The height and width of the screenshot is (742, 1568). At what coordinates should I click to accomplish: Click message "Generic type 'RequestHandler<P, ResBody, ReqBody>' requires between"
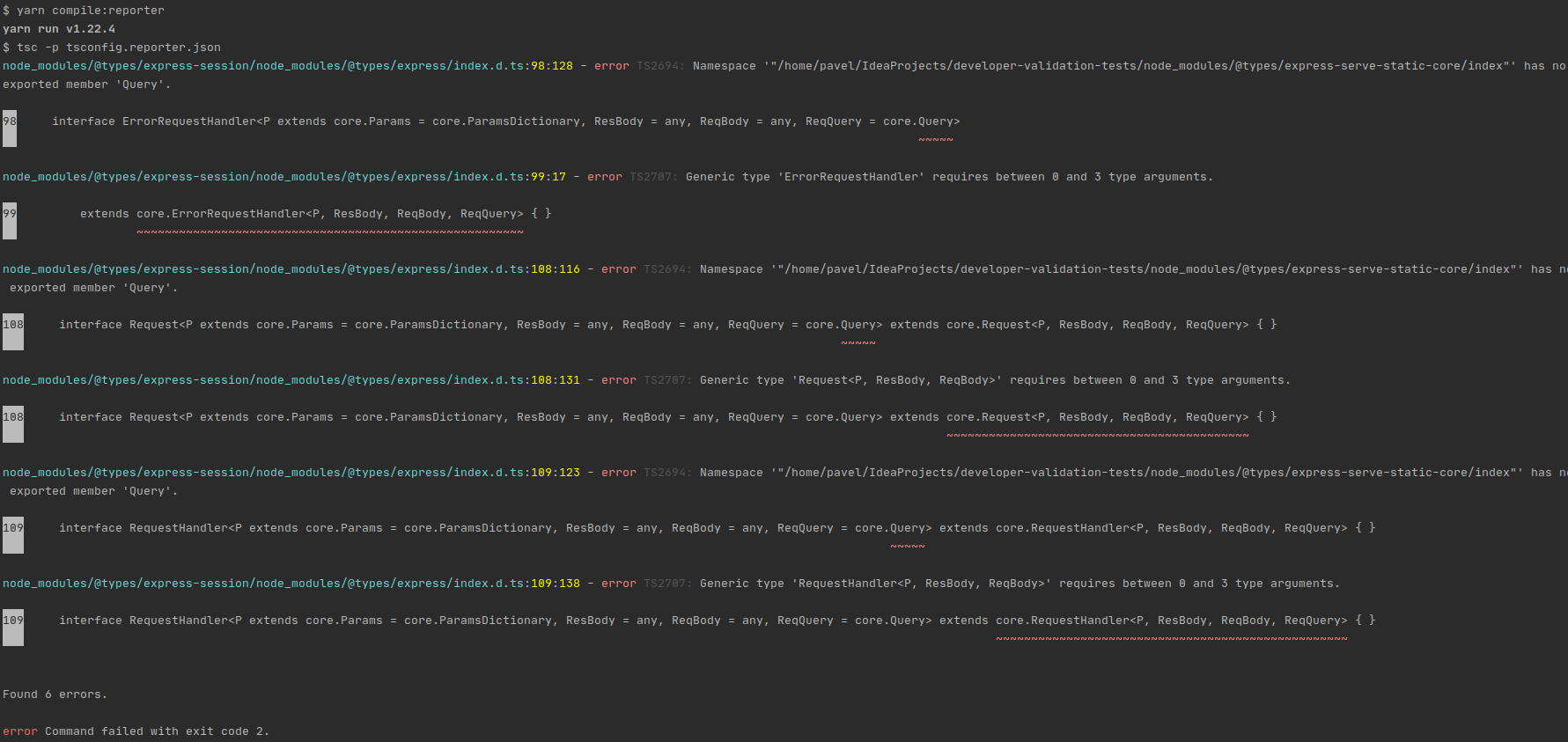[x=1020, y=584]
